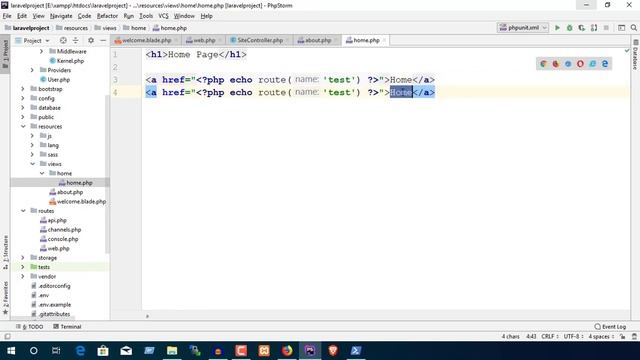Viewport: 640px width, 360px height.
Task: Click the views breadcrumb in navigation bar
Action: [105, 28]
